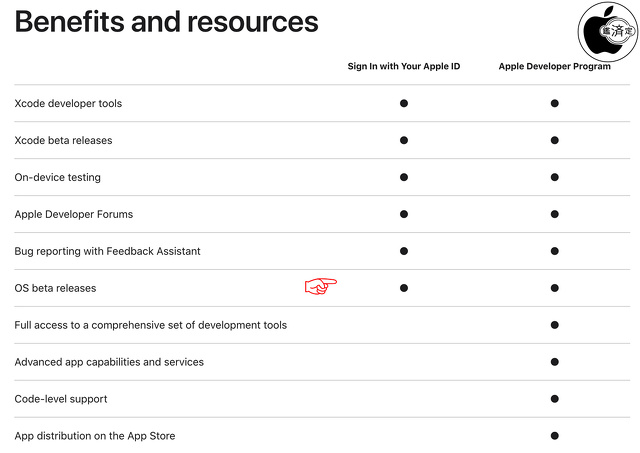Screen dimensions: 640x453
Task: Click the Benefits and resources heading
Action: (x=166, y=21)
